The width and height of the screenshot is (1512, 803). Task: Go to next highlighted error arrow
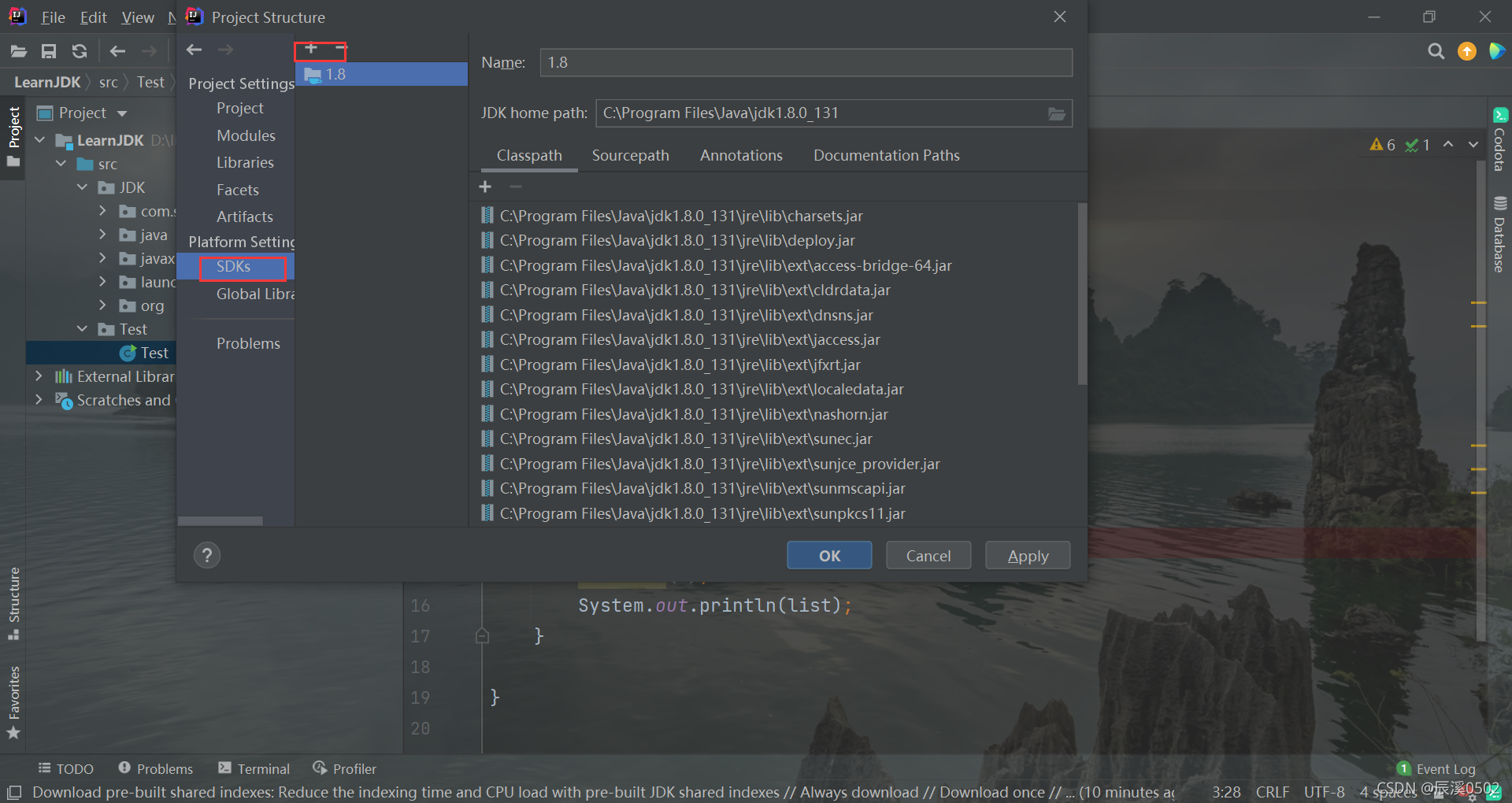click(x=1473, y=145)
